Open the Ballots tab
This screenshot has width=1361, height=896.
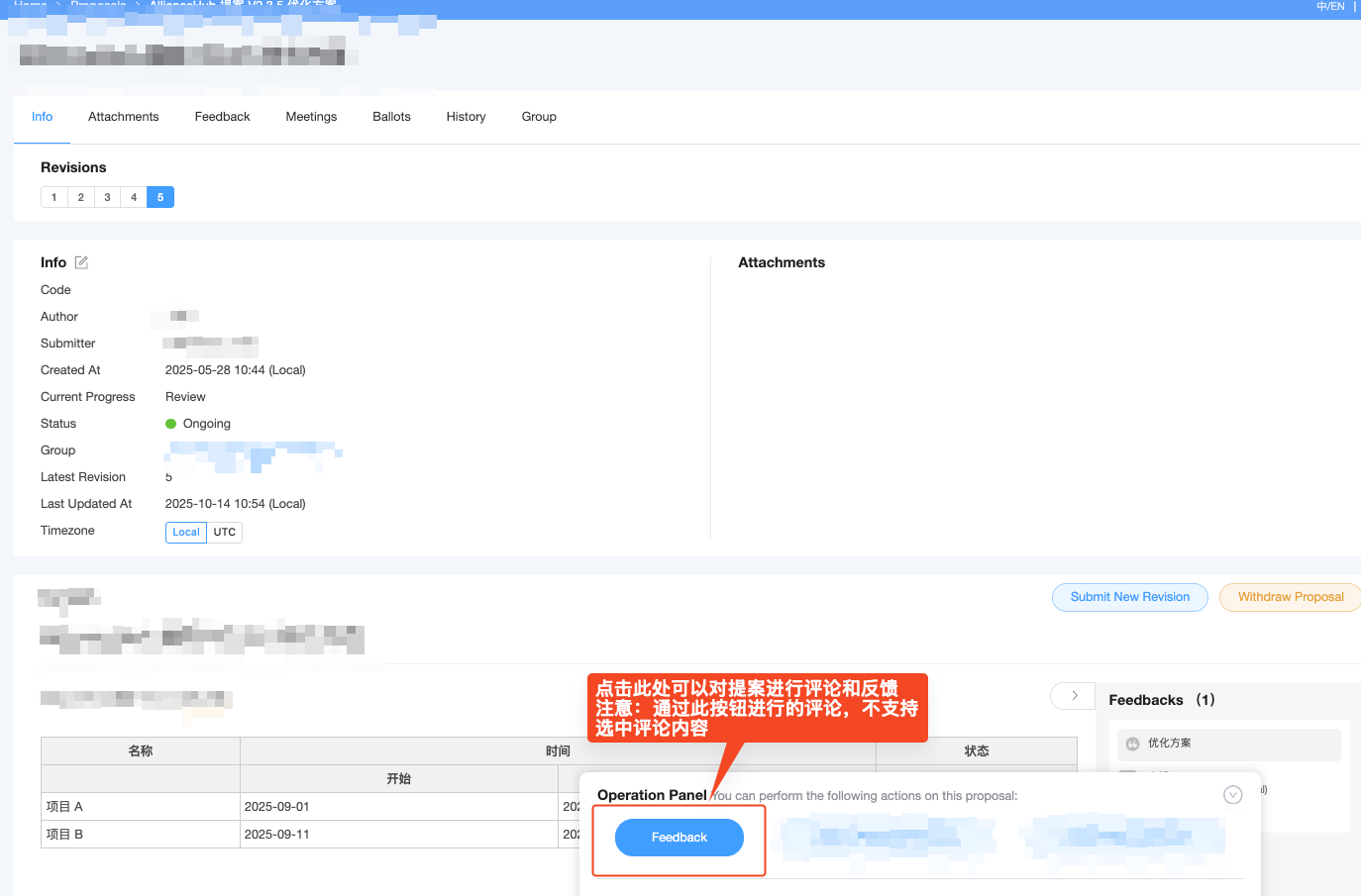(x=391, y=117)
